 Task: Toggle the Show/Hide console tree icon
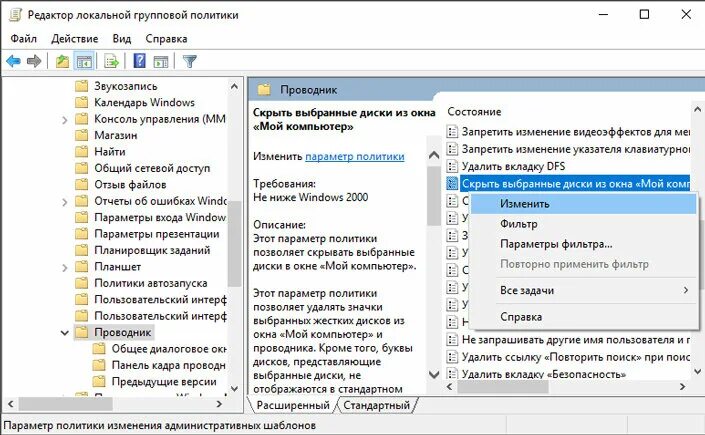click(x=85, y=61)
